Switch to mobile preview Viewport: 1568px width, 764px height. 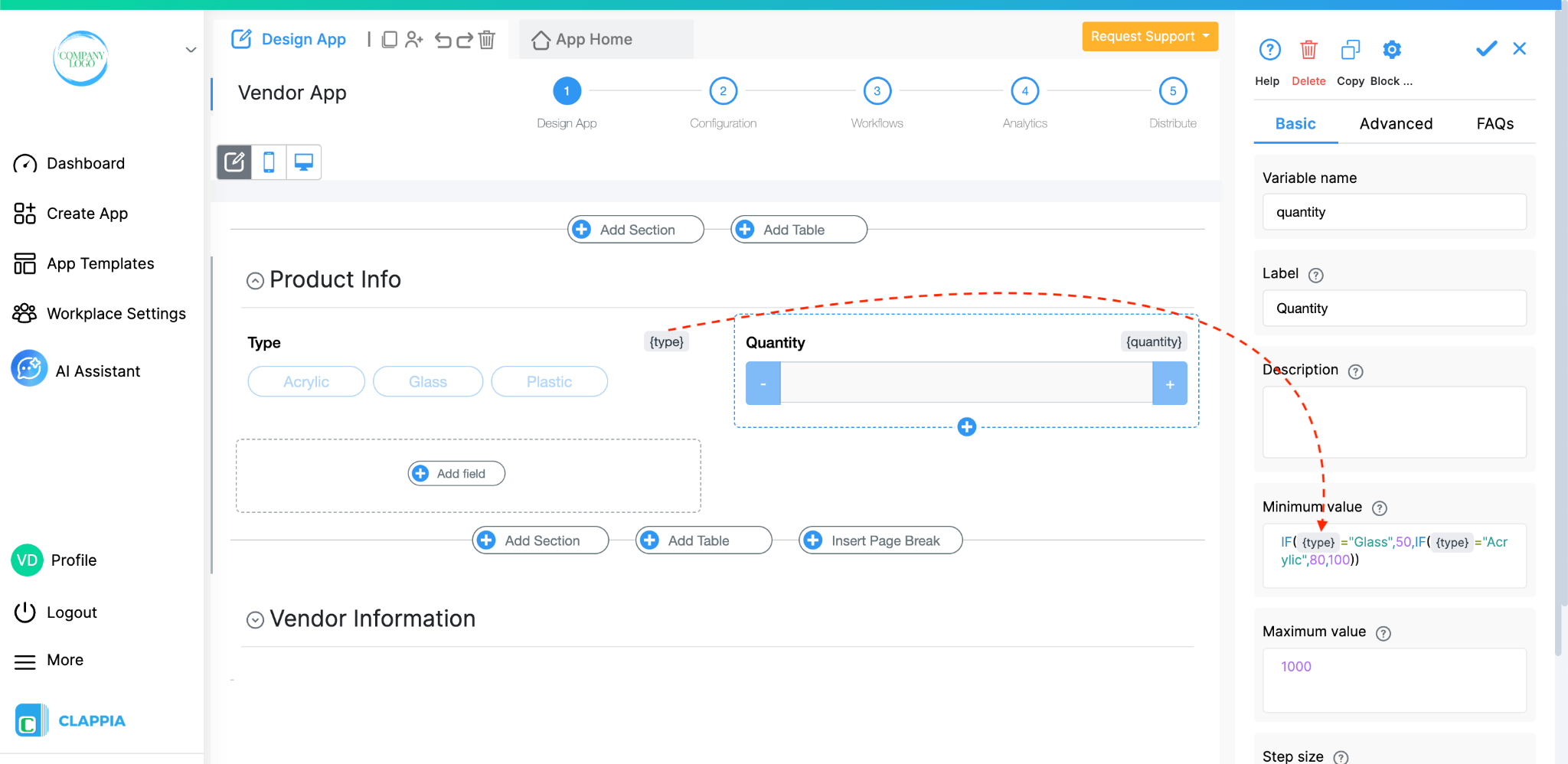click(269, 162)
